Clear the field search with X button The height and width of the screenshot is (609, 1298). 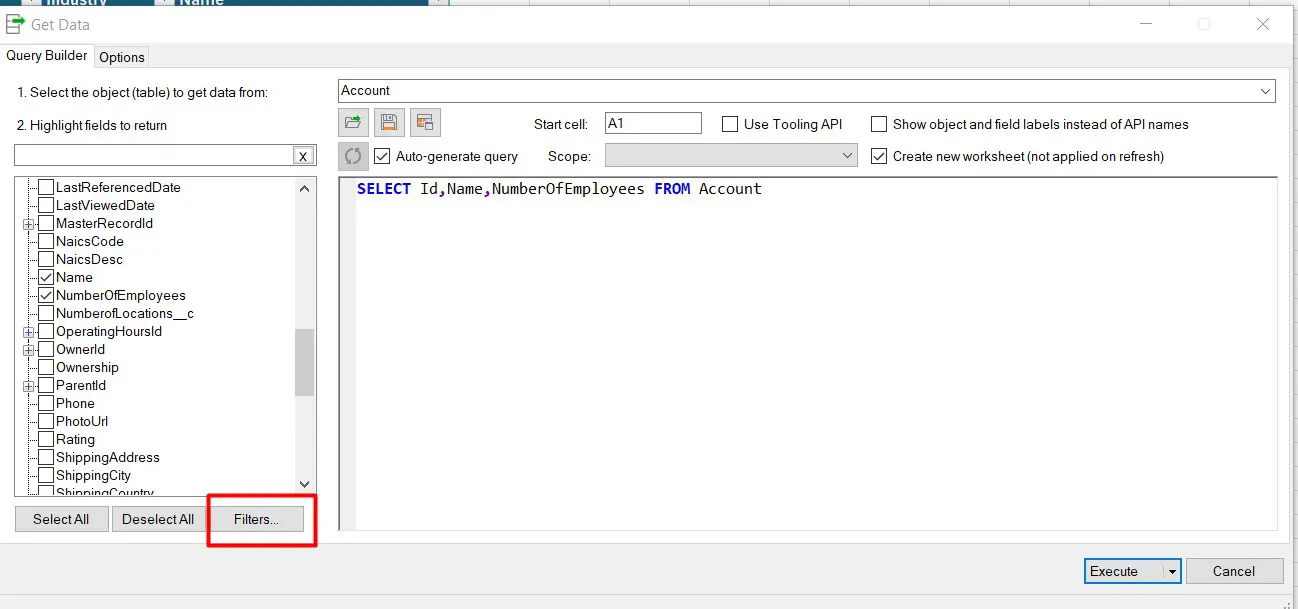point(303,155)
